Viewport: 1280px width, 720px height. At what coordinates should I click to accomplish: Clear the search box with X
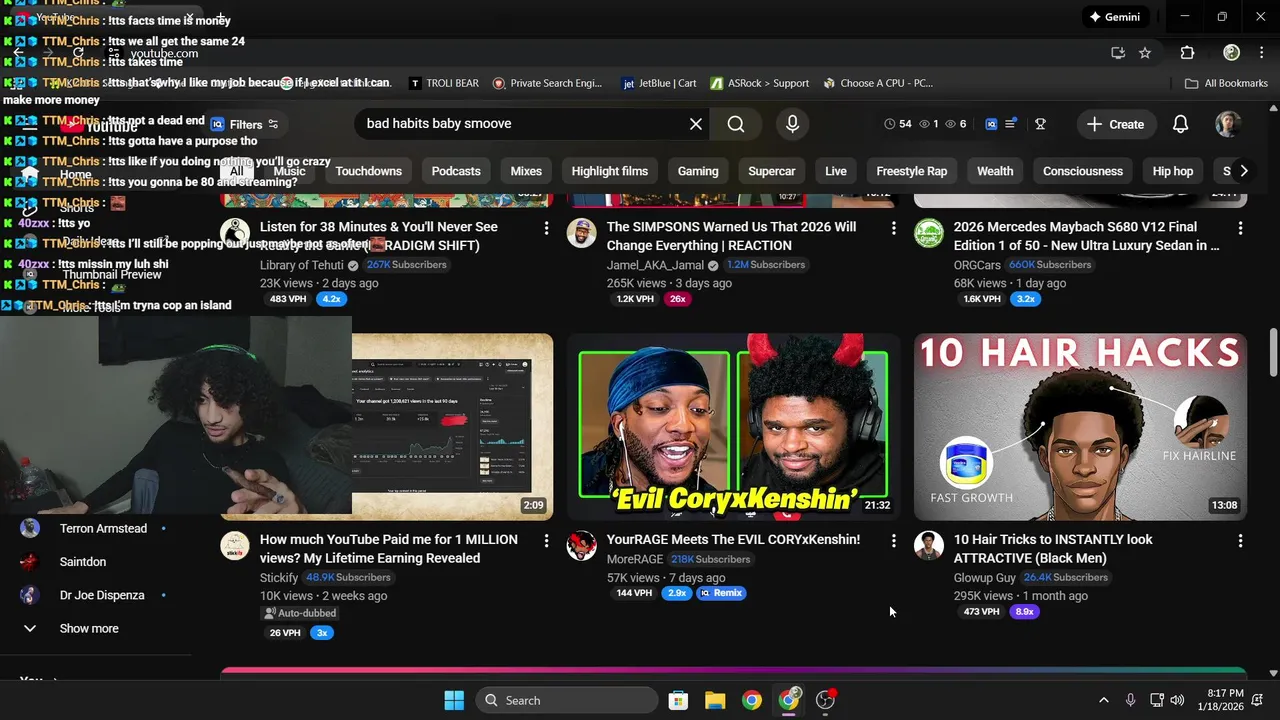tap(696, 124)
